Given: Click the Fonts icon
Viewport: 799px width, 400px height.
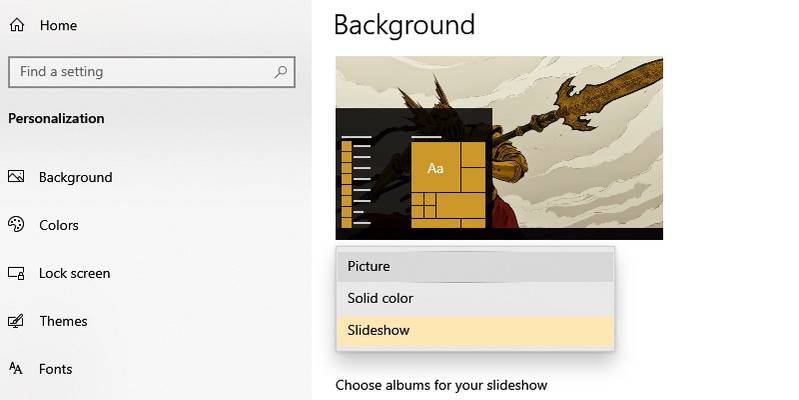Looking at the screenshot, I should (x=16, y=368).
